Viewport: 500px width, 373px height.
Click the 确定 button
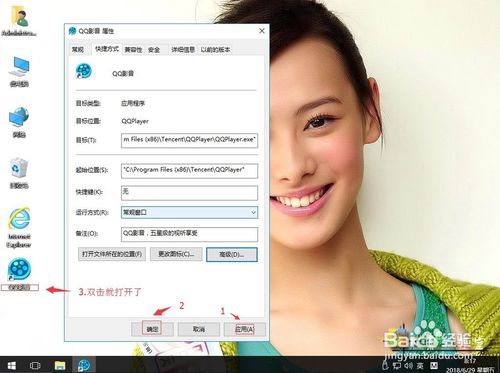pyautogui.click(x=152, y=329)
